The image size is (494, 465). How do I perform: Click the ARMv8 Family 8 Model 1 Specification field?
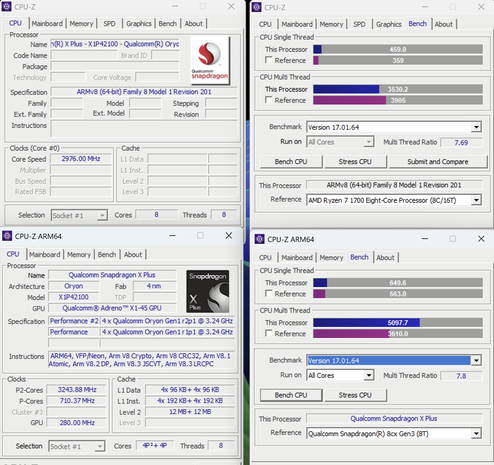coord(144,92)
